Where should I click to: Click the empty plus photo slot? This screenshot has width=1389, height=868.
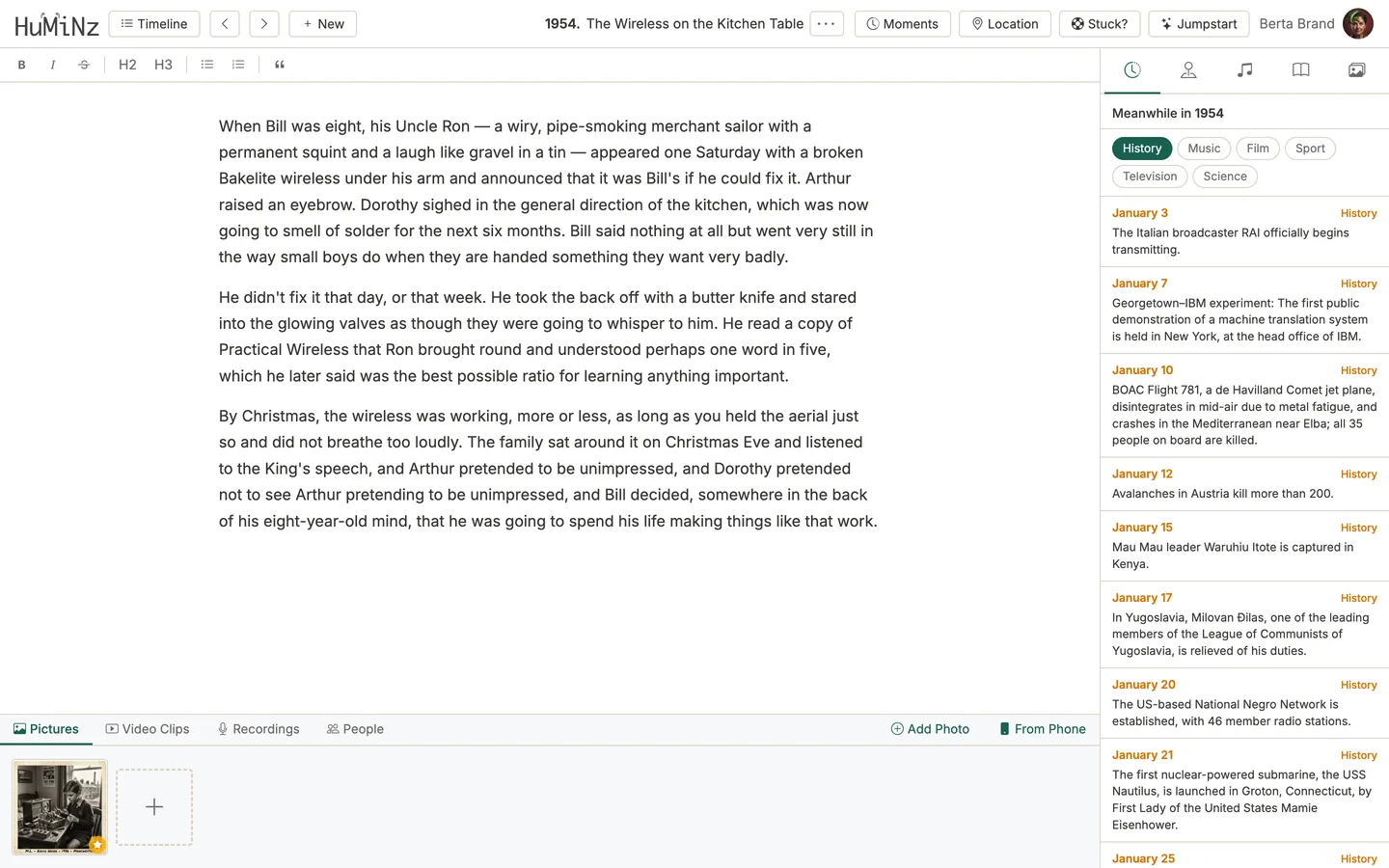click(154, 807)
